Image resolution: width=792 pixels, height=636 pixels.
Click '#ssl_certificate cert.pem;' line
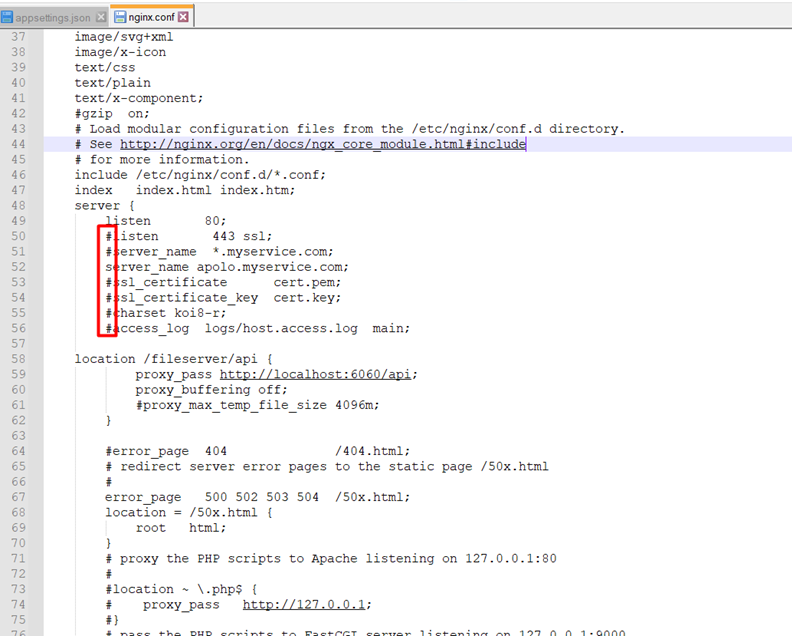223,282
